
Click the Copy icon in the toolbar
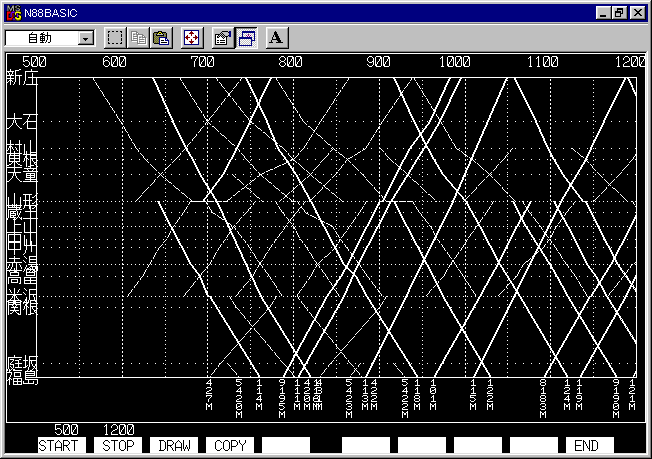(x=138, y=38)
